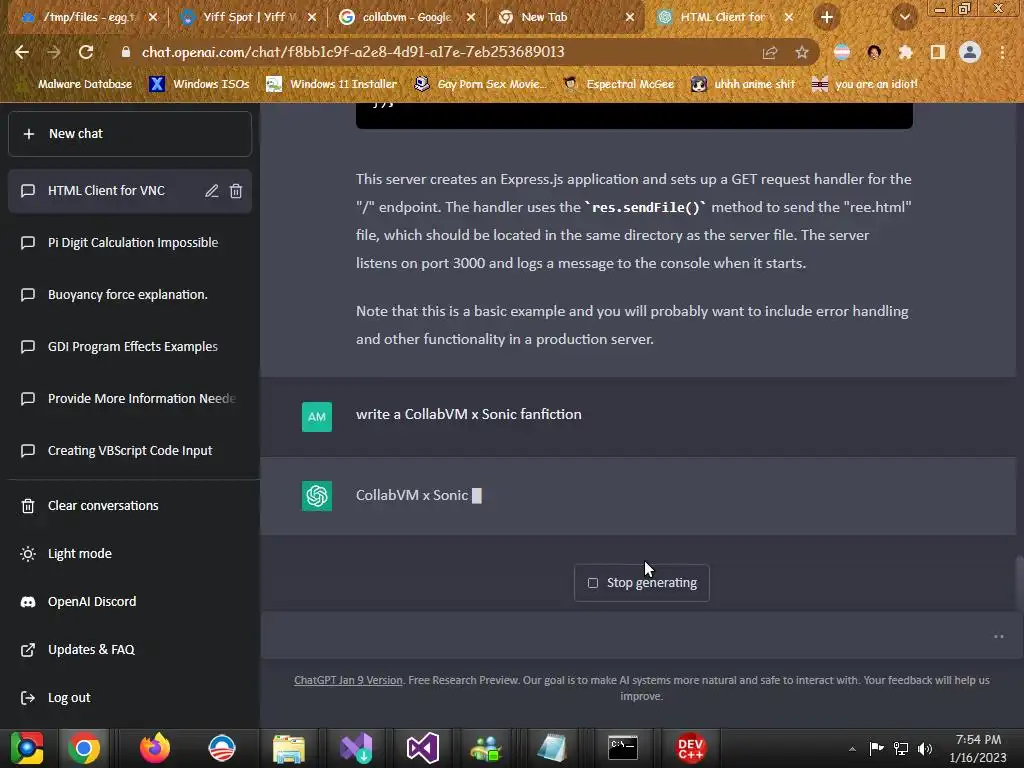
Task: Open Buoyancy force explanation chat
Action: pyautogui.click(x=130, y=295)
